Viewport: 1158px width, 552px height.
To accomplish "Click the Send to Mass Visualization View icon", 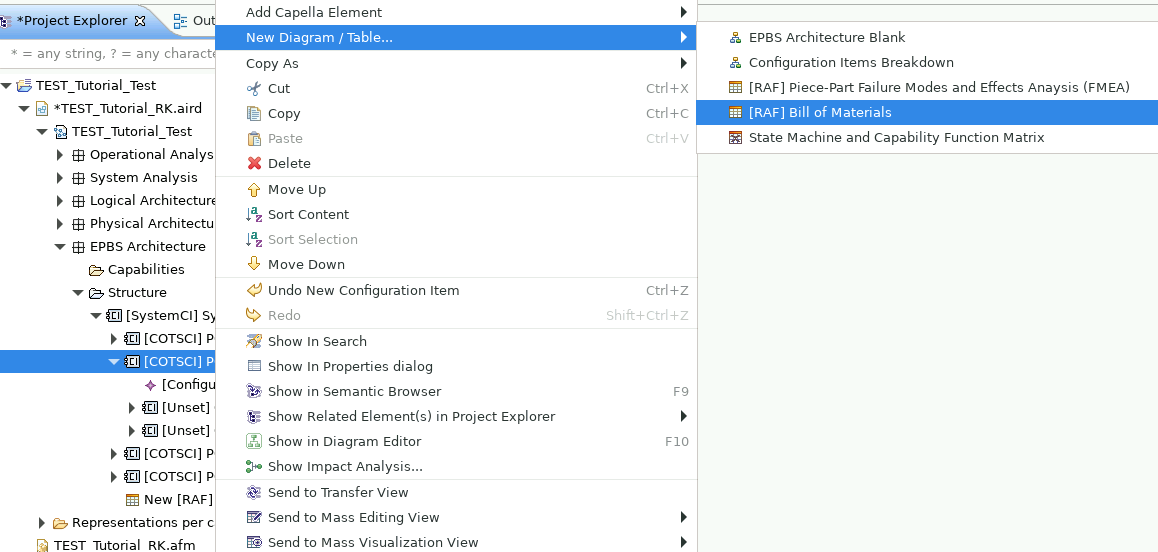I will [254, 543].
